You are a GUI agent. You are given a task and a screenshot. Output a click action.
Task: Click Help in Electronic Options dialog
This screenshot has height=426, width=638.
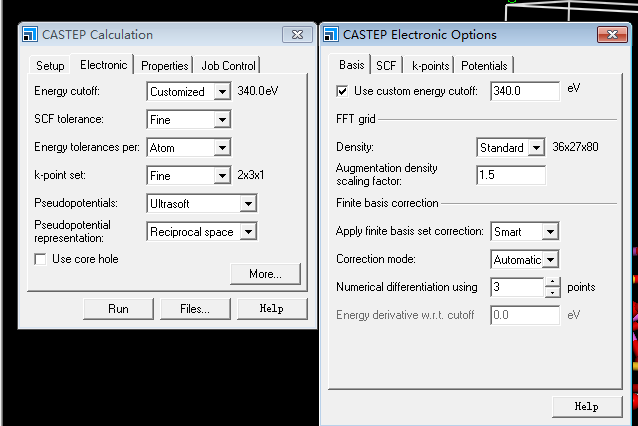coord(587,406)
